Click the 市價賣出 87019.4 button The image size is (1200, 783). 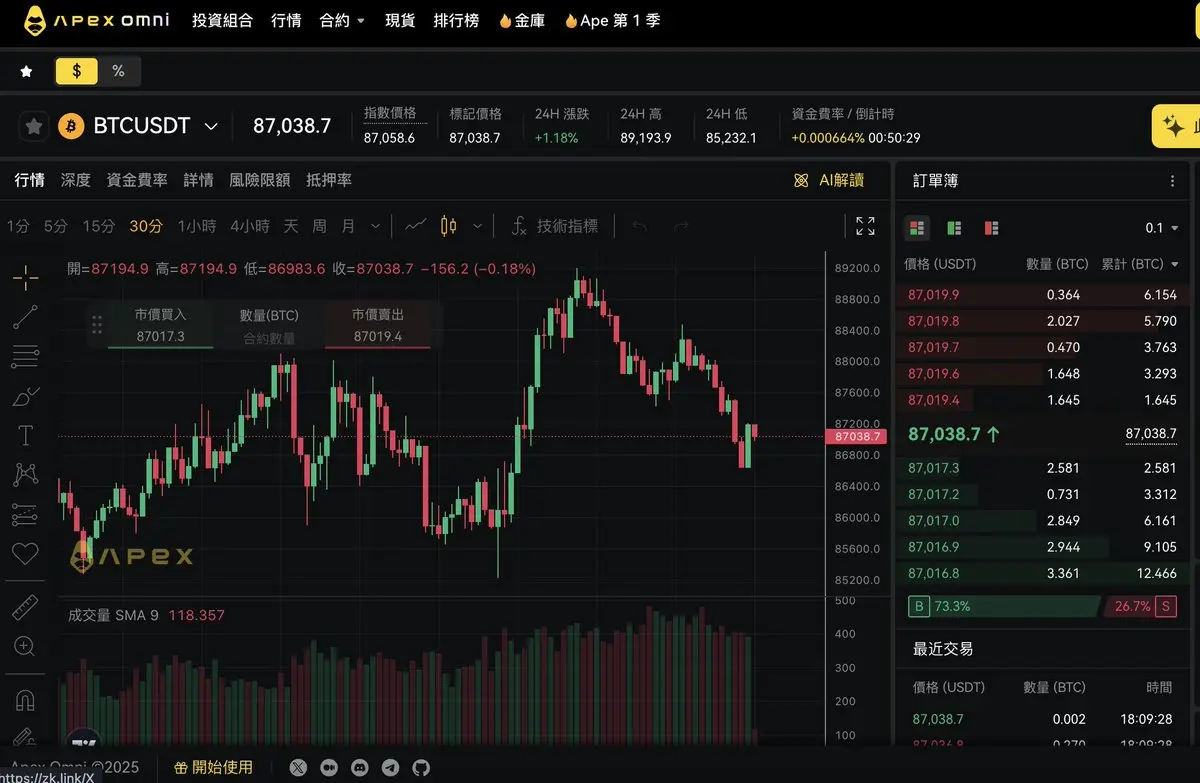pyautogui.click(x=378, y=325)
